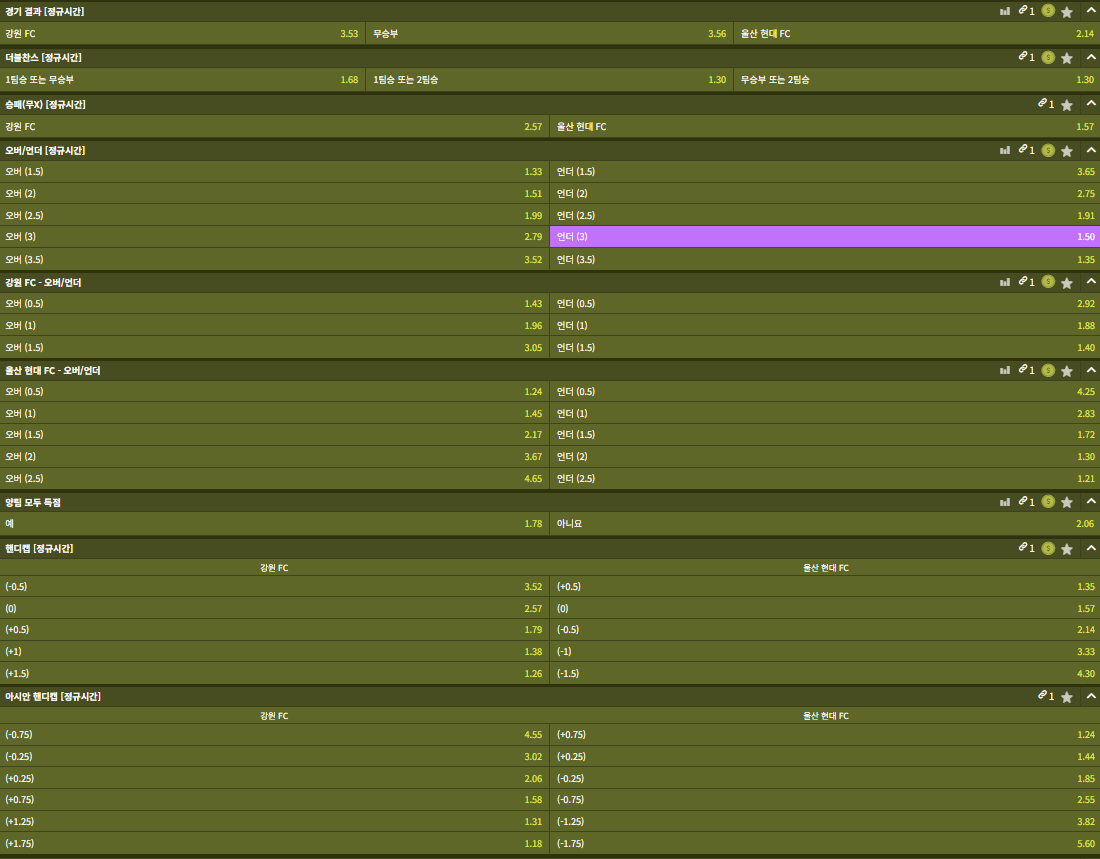Toggle favorite star for 아시안 핸디캡 market
Image resolution: width=1100 pixels, height=859 pixels.
point(1067,696)
